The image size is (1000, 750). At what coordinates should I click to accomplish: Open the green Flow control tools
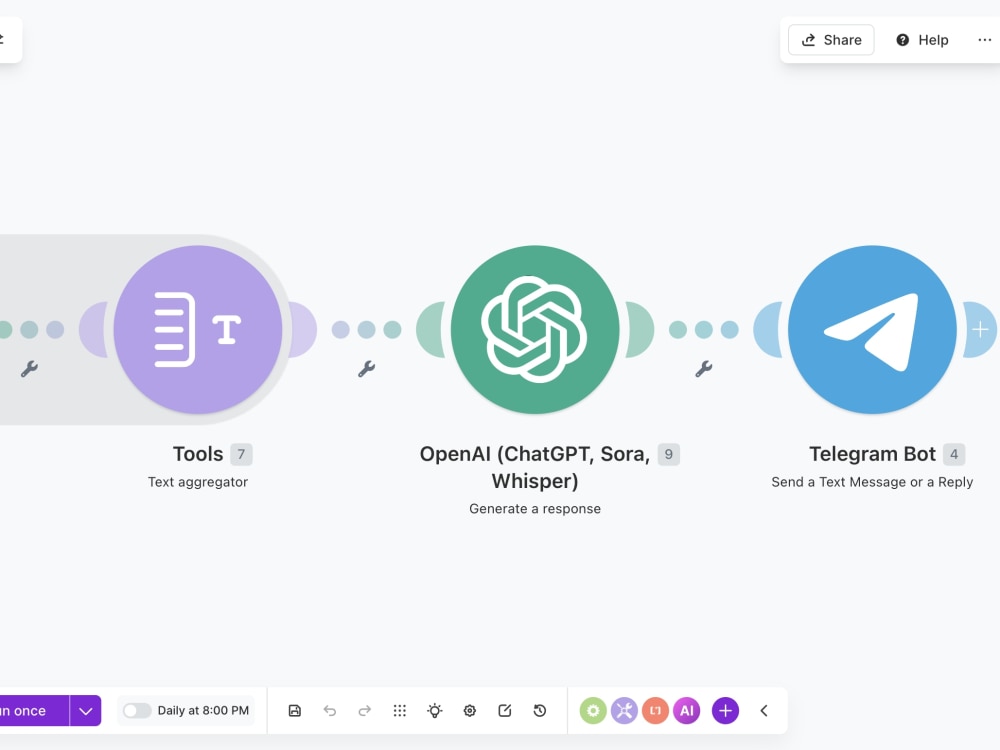click(x=592, y=710)
